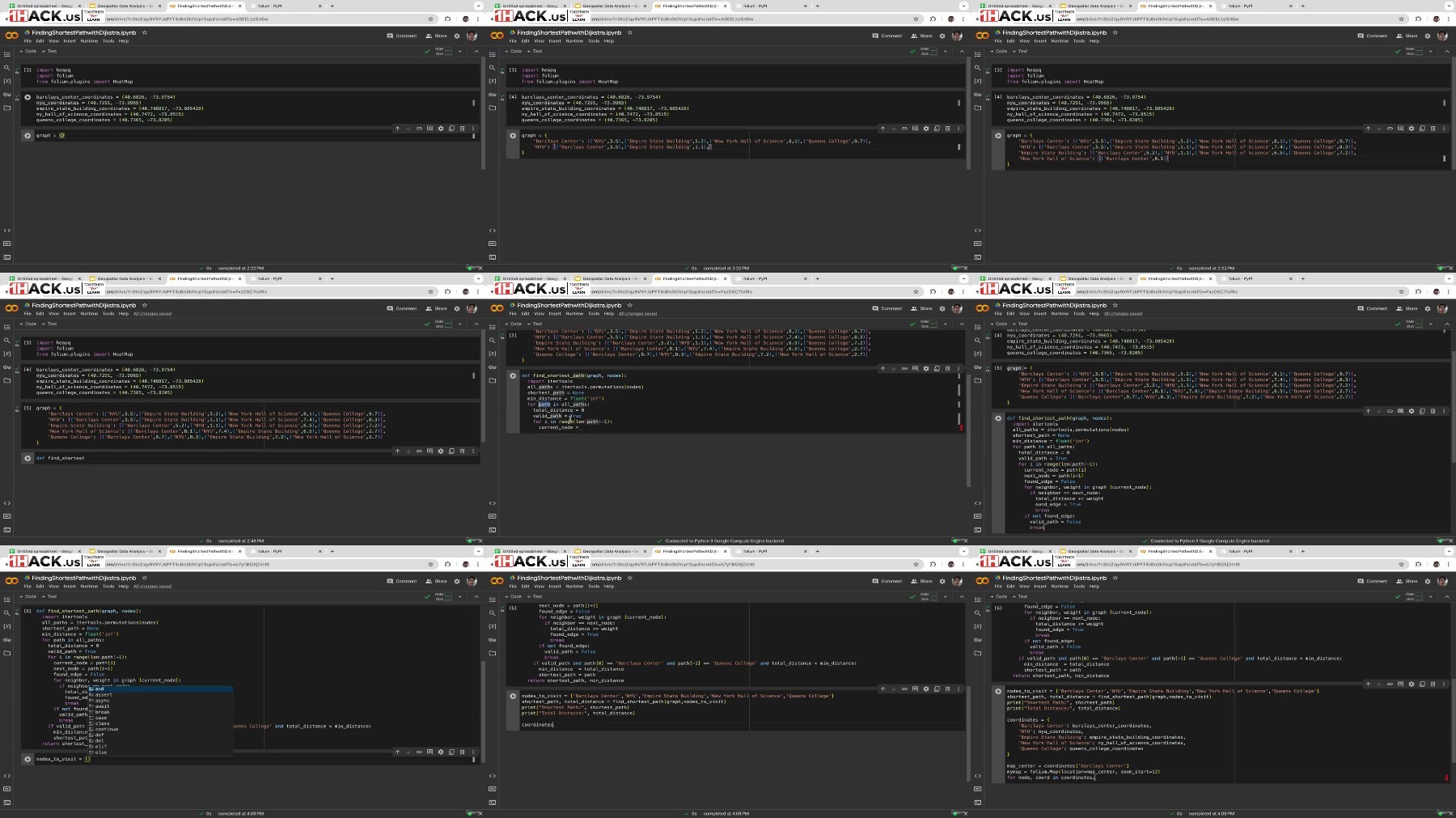
Task: Select 'continue' suggestion in bottom-left autocomplete
Action: [106, 729]
